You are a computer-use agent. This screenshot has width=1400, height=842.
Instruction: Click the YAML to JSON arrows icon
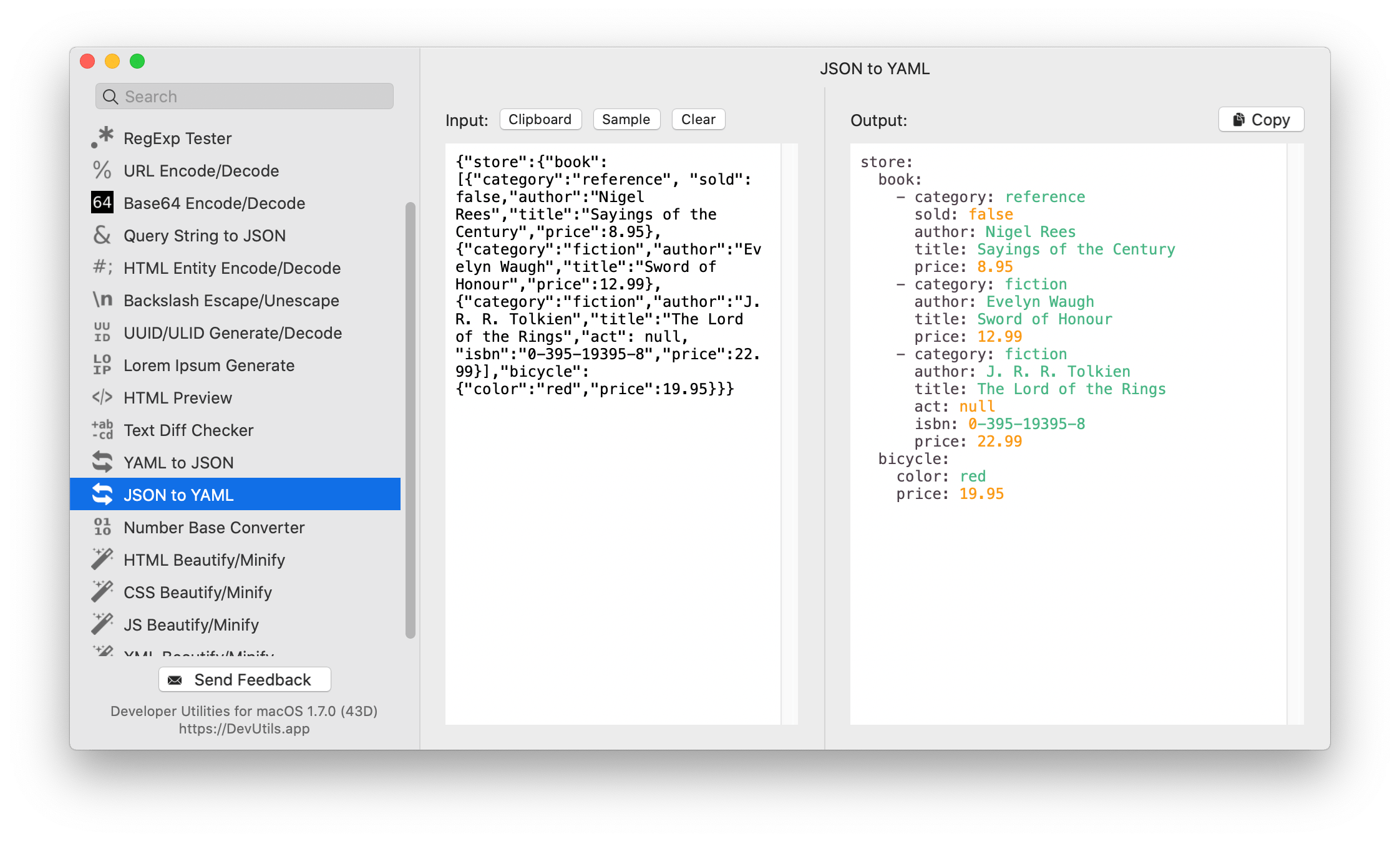[102, 462]
